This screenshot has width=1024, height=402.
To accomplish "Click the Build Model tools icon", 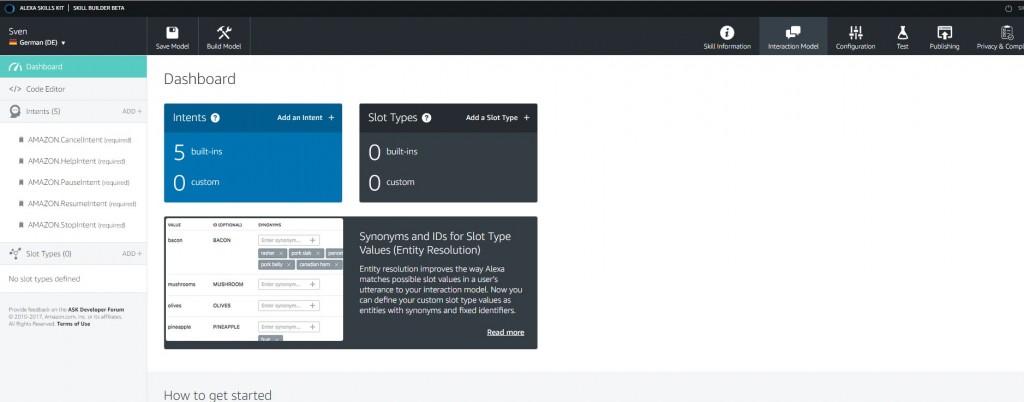I will [223, 32].
